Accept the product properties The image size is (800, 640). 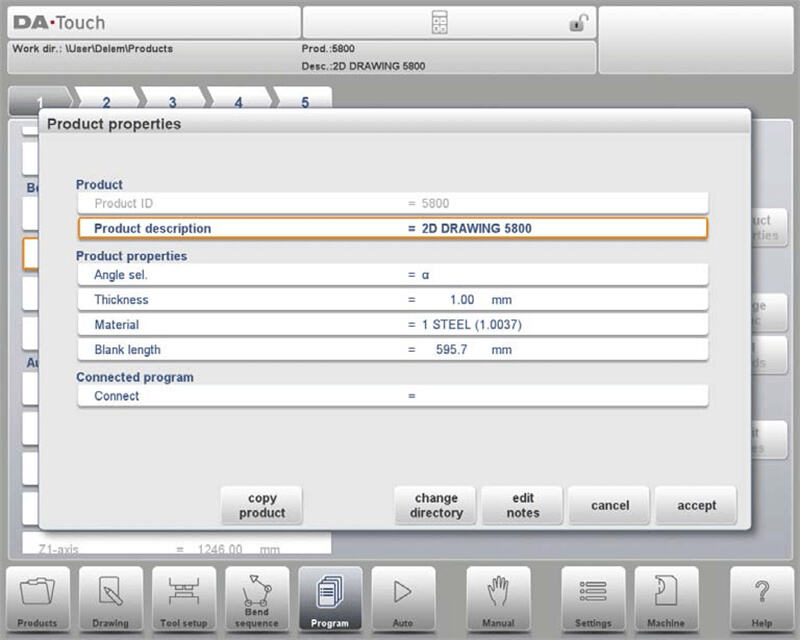pyautogui.click(x=696, y=505)
